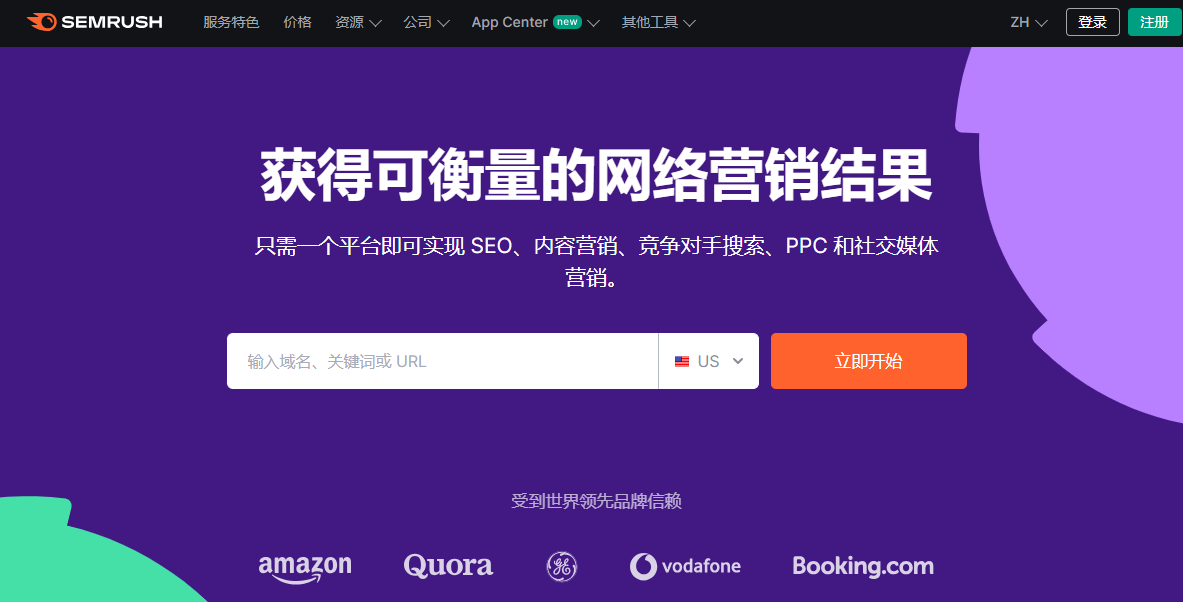Open the App Center dropdown

[535, 23]
